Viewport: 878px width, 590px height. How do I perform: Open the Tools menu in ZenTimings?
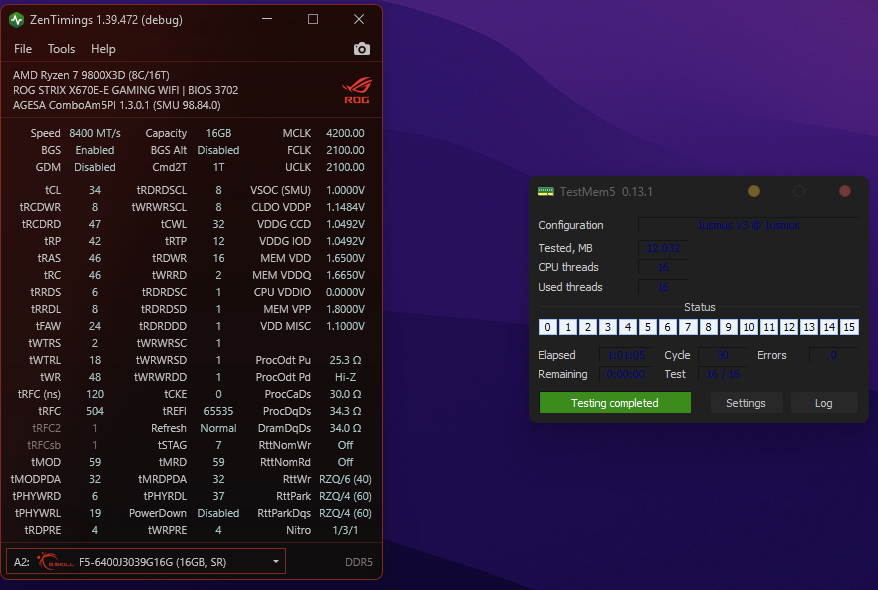point(61,49)
